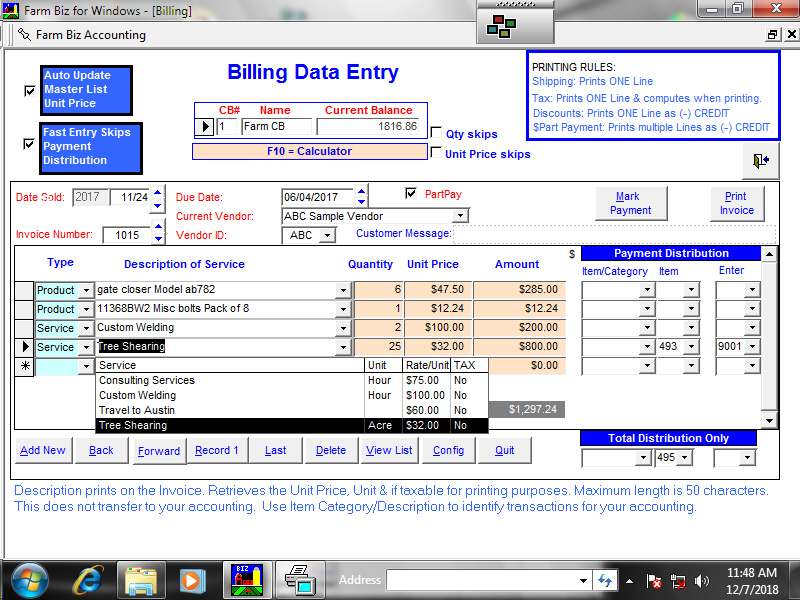Click the Customer Message input field
The height and width of the screenshot is (600, 800).
(x=613, y=234)
